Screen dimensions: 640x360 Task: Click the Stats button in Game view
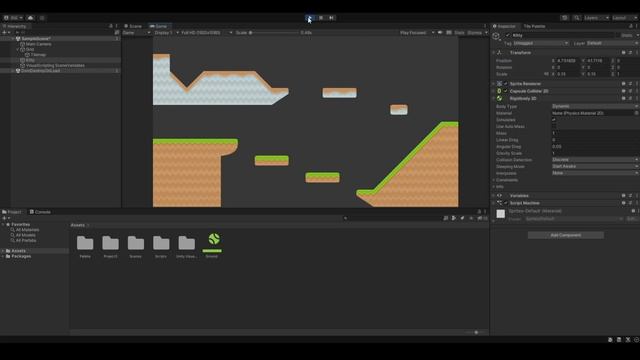tap(459, 33)
